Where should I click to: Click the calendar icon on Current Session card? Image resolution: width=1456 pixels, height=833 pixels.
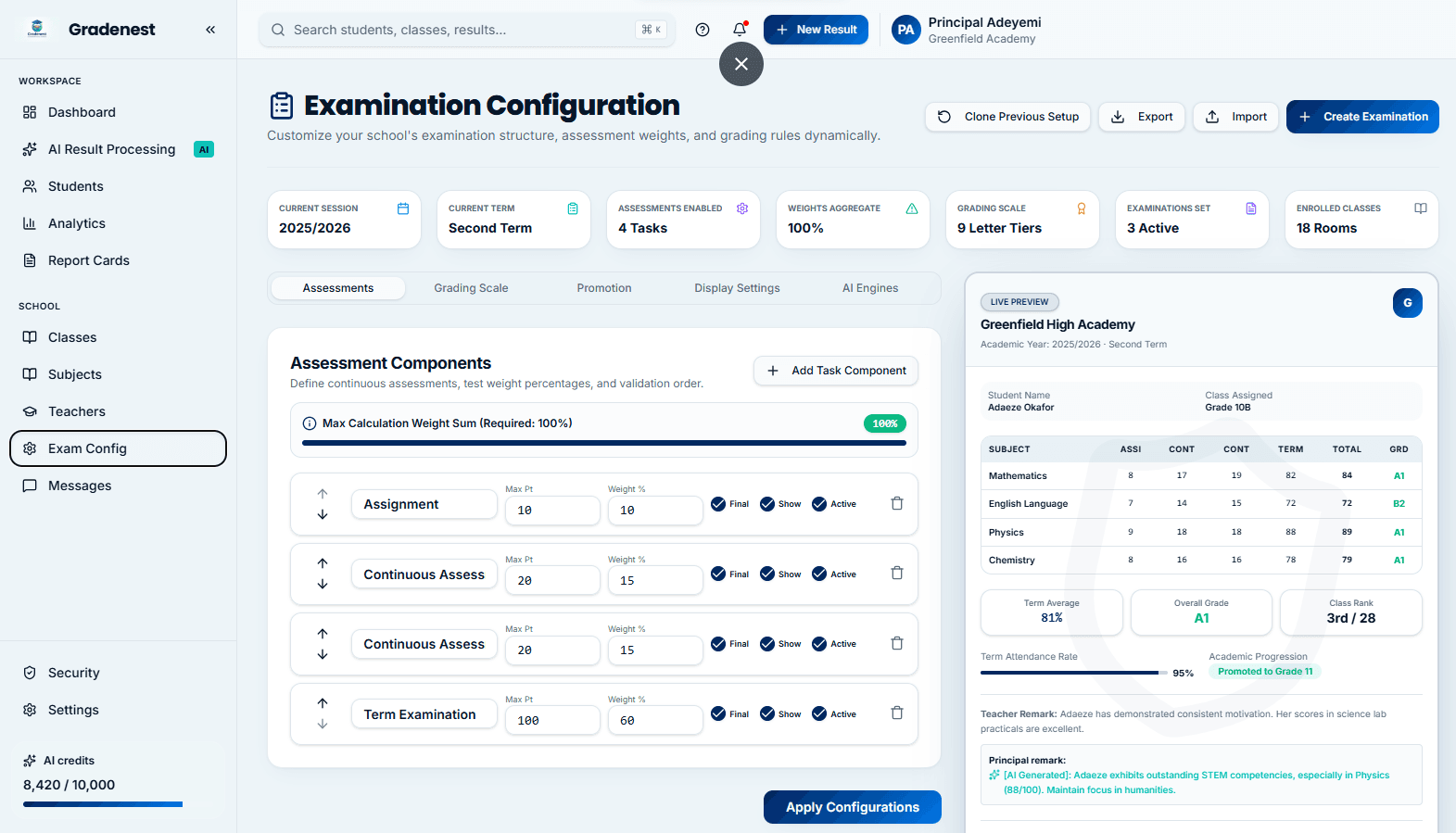pyautogui.click(x=403, y=208)
